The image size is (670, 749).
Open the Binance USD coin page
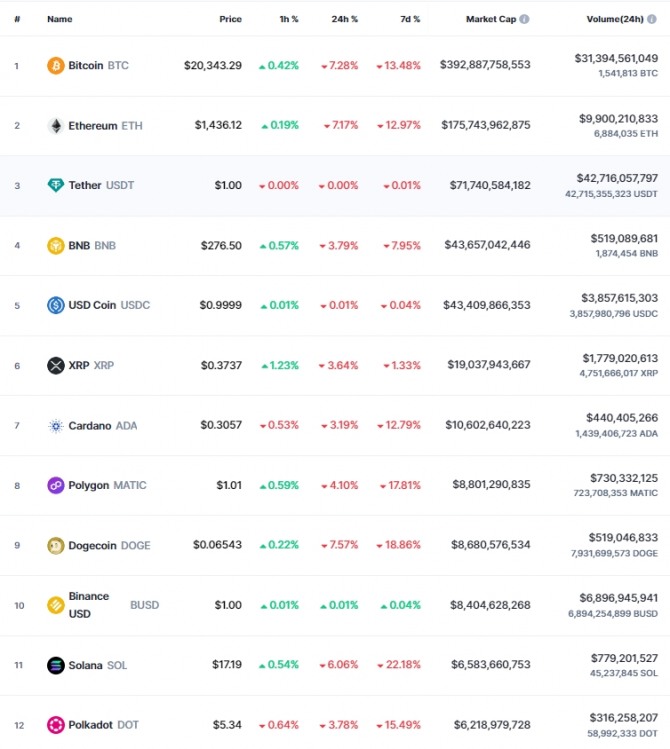coord(114,605)
